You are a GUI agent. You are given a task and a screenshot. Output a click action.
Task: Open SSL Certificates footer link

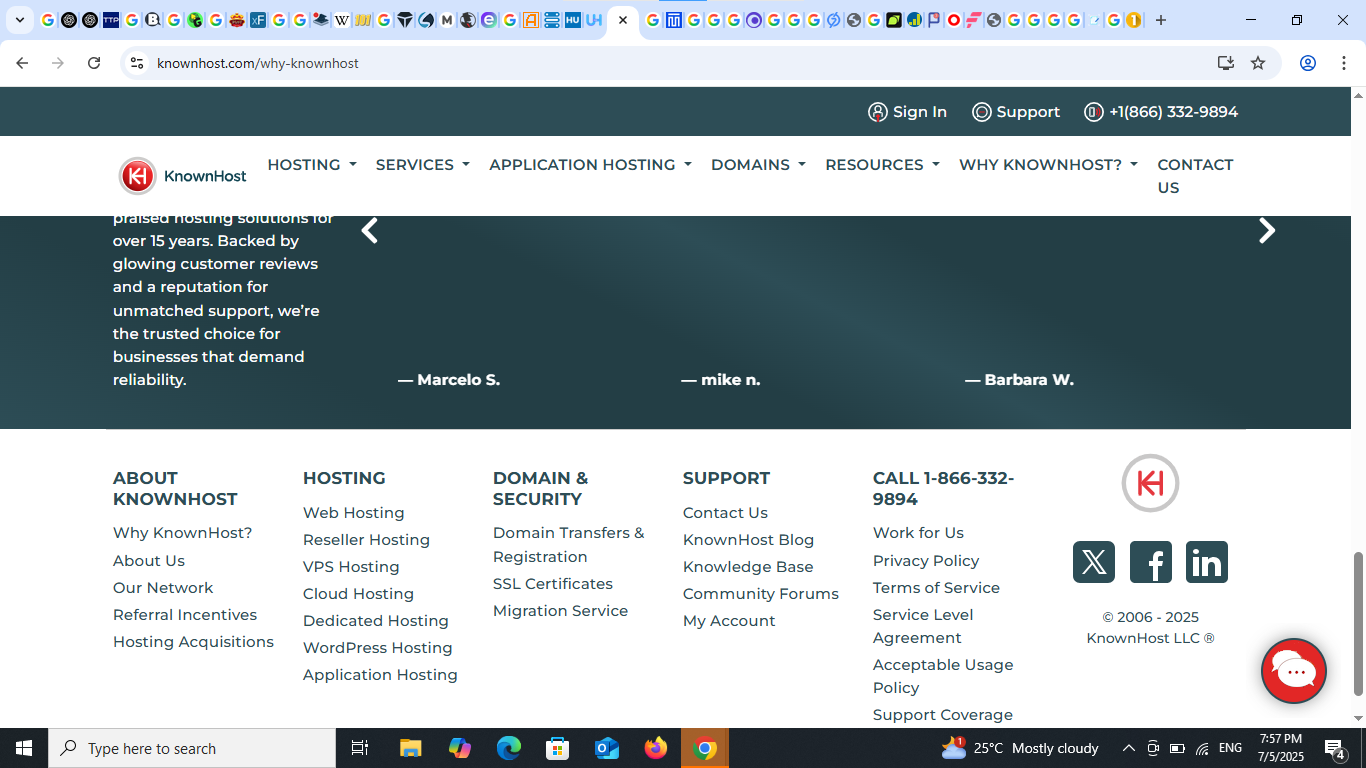point(553,584)
